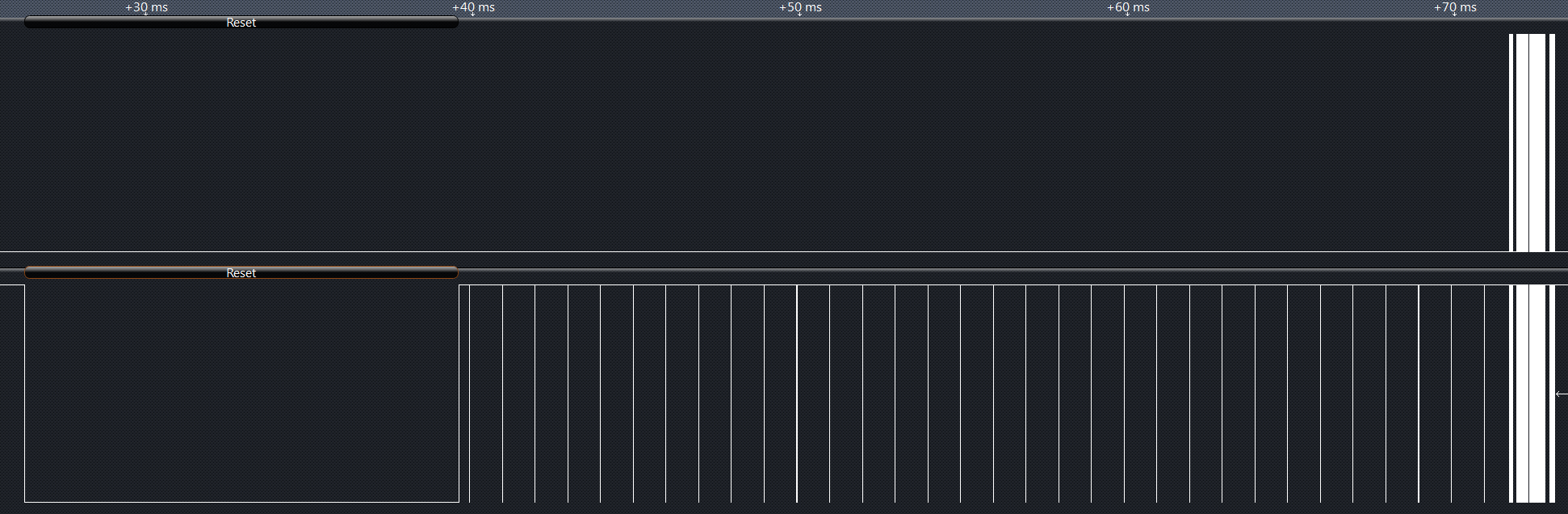The height and width of the screenshot is (514, 1568).
Task: Select the bottom channel data burst
Action: pyautogui.click(x=1532, y=394)
